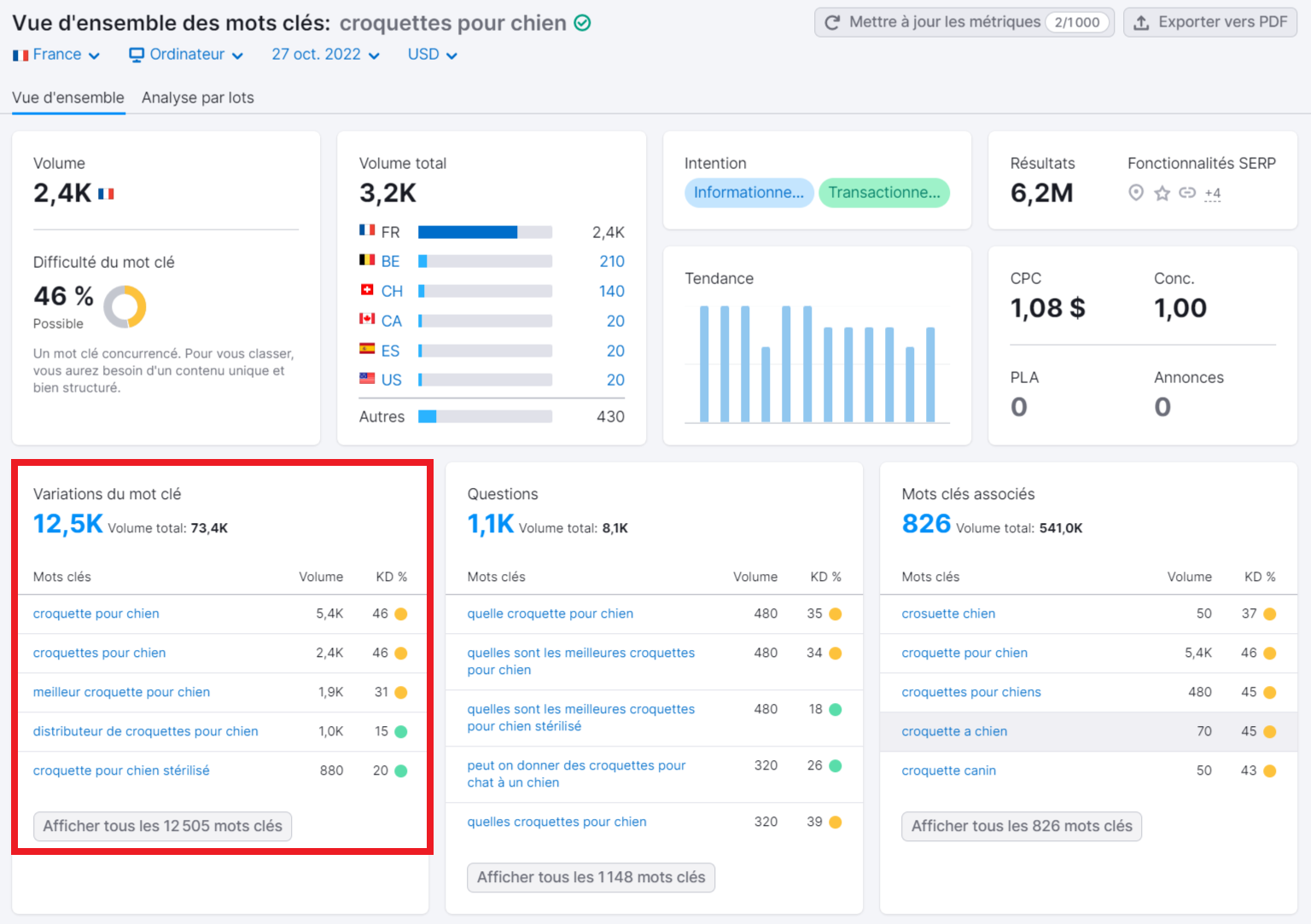The width and height of the screenshot is (1311, 924).
Task: Click the BE volume bar in Volume total
Action: [485, 261]
